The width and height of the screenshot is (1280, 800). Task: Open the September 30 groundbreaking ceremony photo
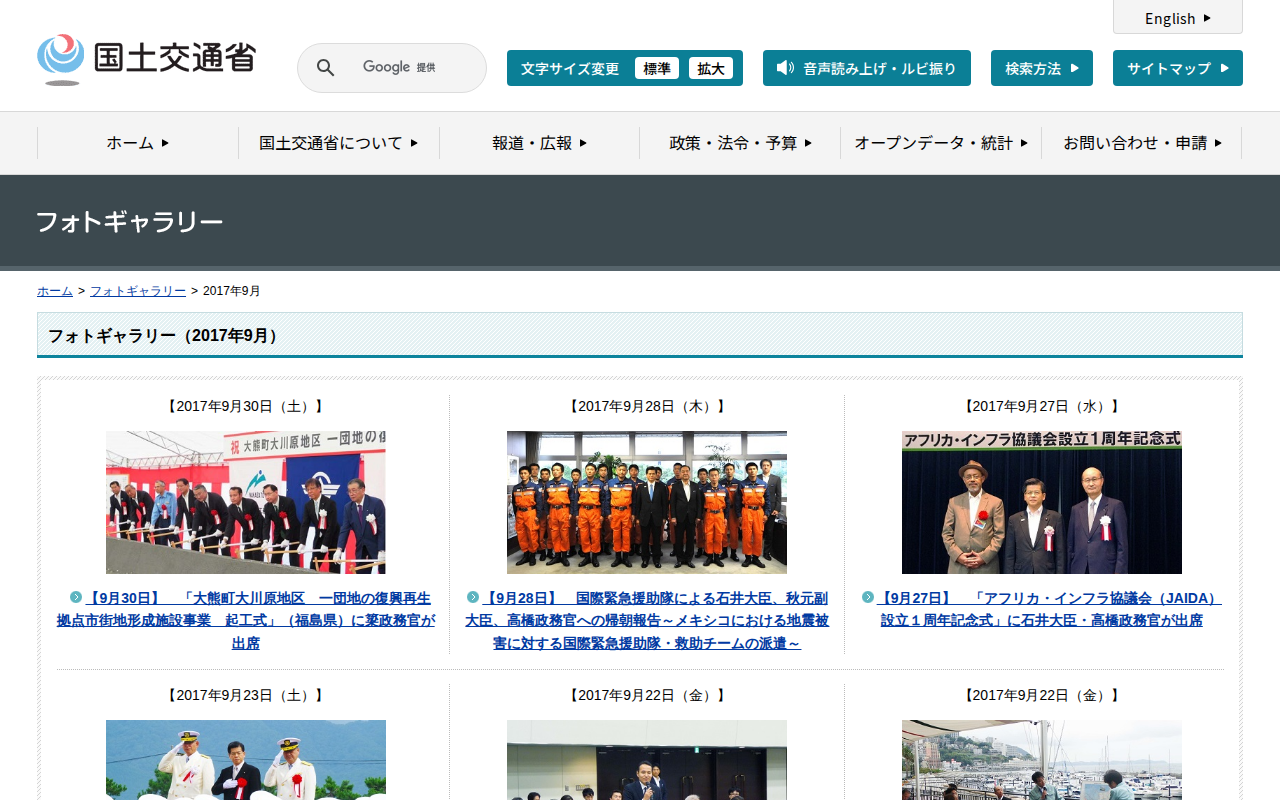point(246,502)
